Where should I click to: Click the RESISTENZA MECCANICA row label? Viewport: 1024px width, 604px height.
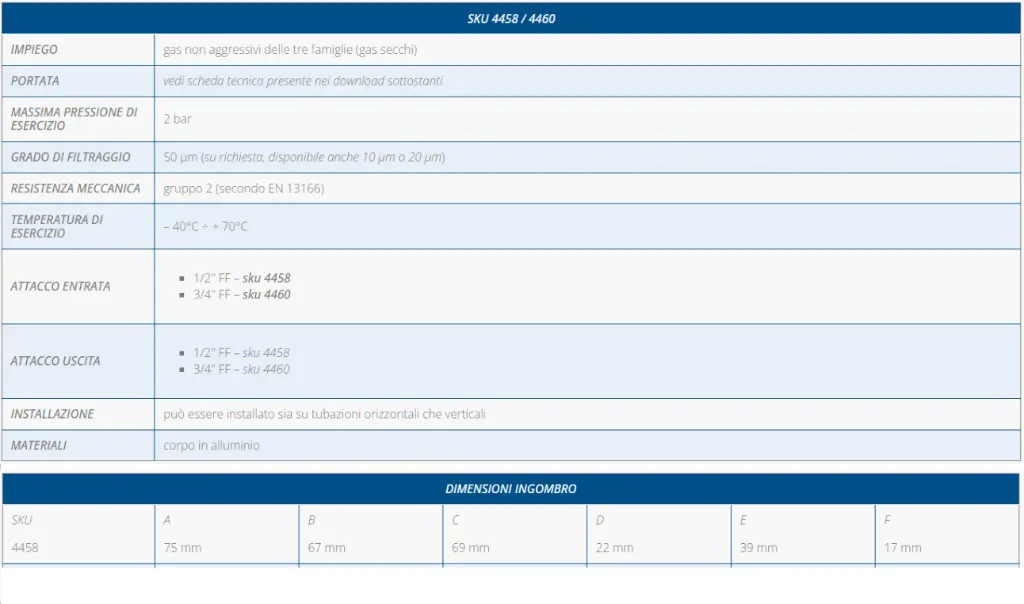coord(75,188)
